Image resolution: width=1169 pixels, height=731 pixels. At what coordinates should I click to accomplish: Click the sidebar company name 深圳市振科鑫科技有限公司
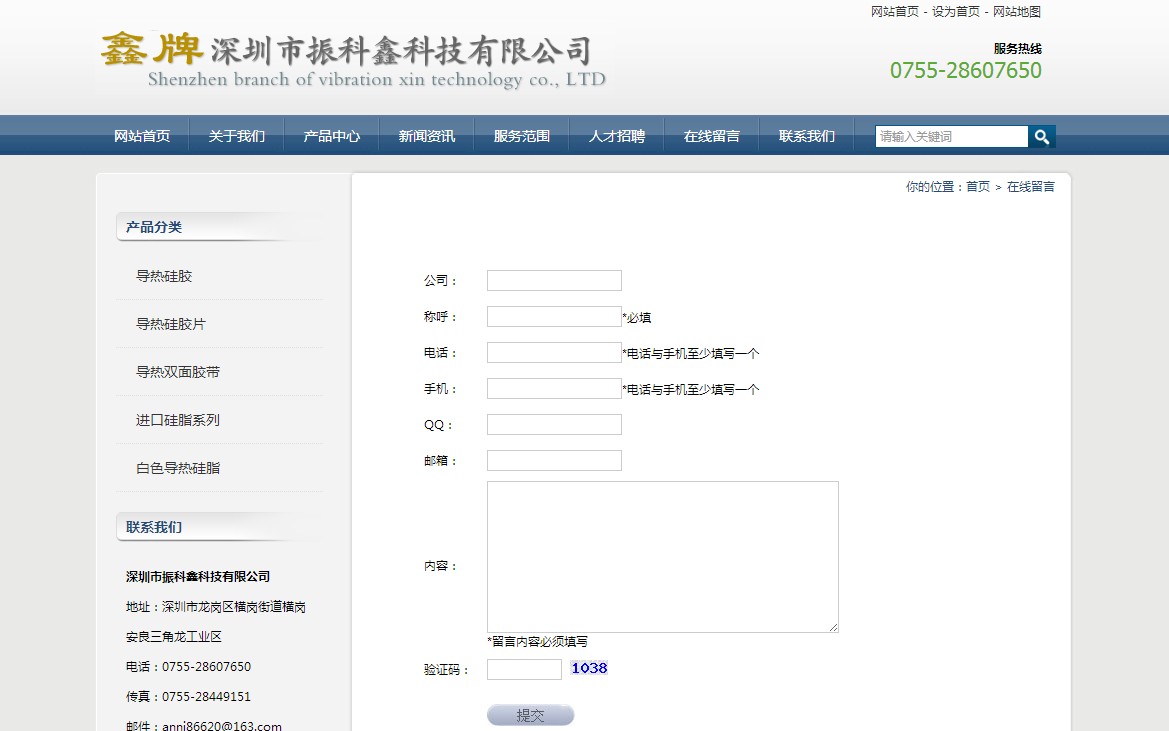(x=198, y=577)
